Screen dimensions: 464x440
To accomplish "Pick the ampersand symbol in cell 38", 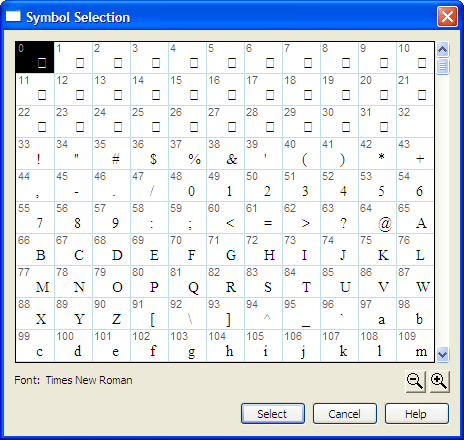I will (225, 154).
